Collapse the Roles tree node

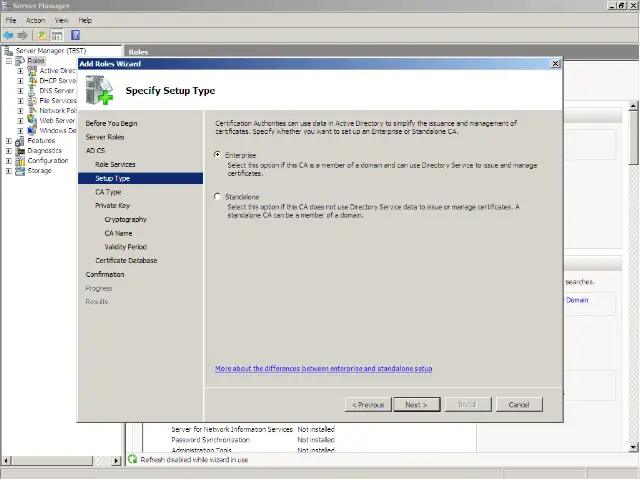tap(9, 61)
